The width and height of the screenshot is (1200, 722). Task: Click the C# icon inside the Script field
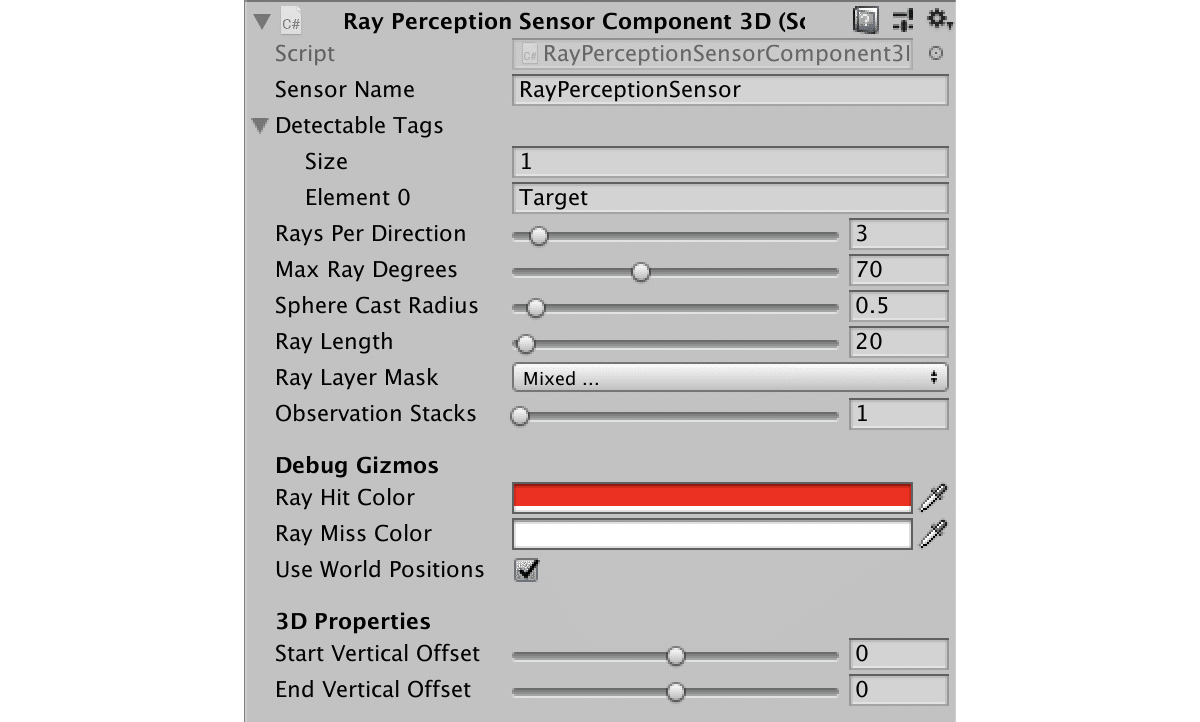coord(527,54)
